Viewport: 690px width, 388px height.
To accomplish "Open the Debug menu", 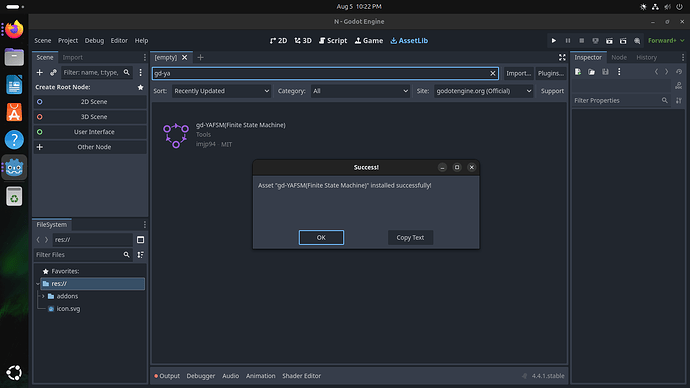I will (x=94, y=40).
